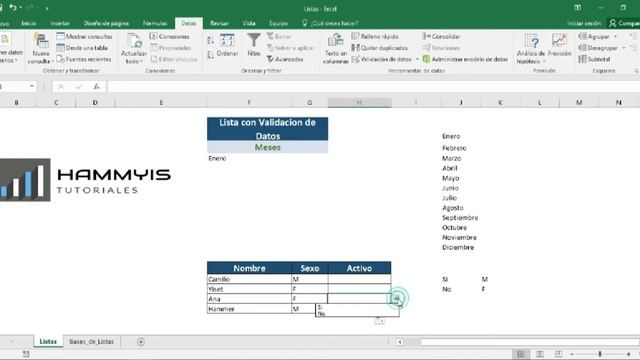The width and height of the screenshot is (640, 360).
Task: Open the Ordenar dialog
Action: pyautogui.click(x=227, y=45)
